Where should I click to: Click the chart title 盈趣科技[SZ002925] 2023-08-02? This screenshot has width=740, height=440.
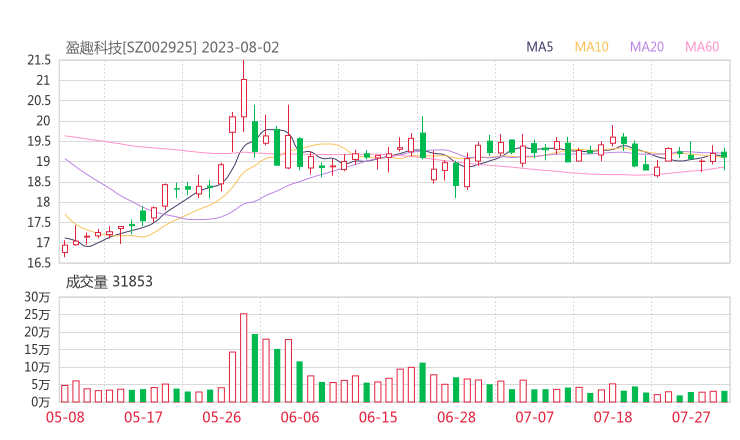pyautogui.click(x=172, y=47)
